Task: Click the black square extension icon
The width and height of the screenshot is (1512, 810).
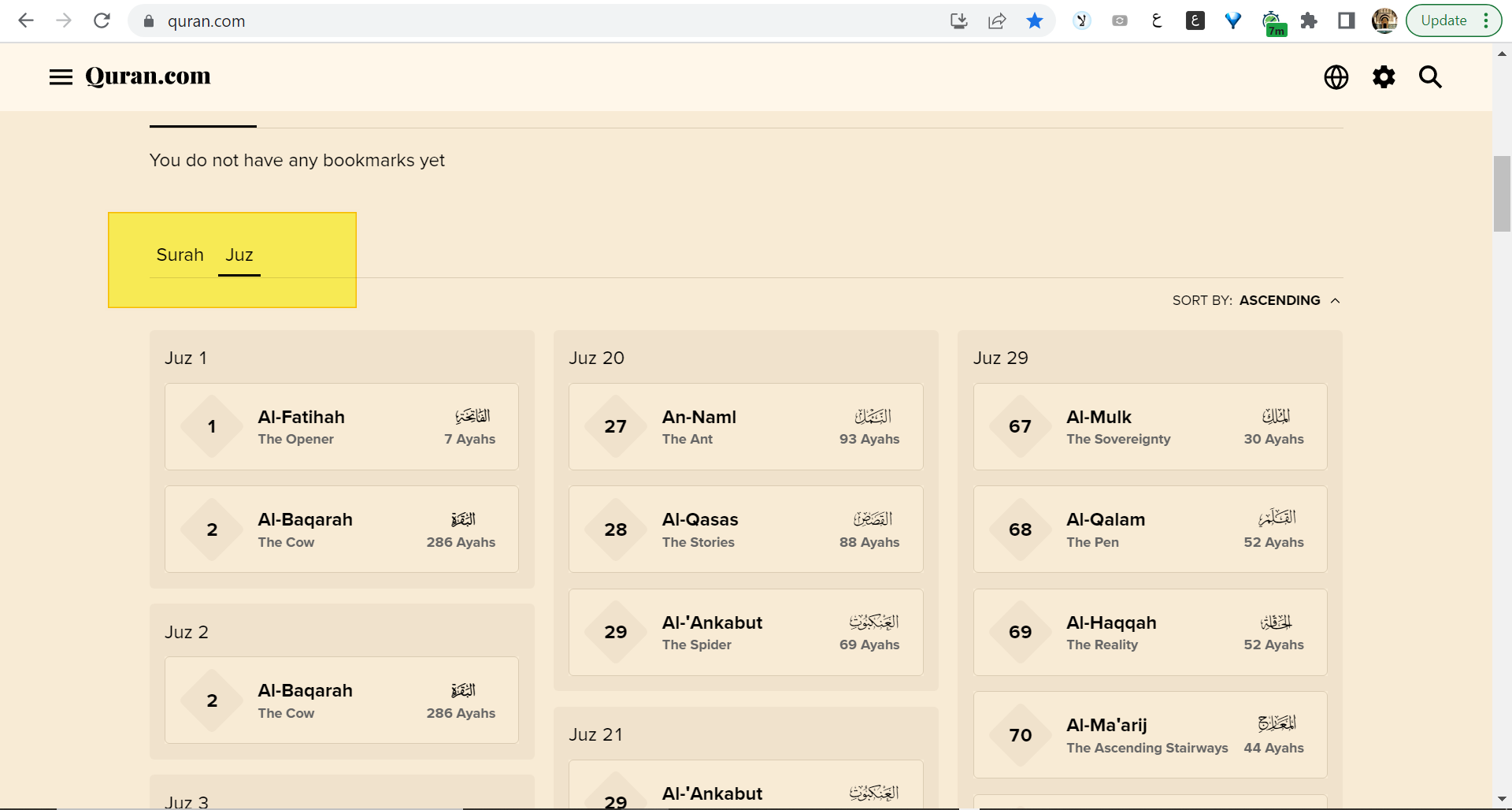Action: (x=1195, y=20)
